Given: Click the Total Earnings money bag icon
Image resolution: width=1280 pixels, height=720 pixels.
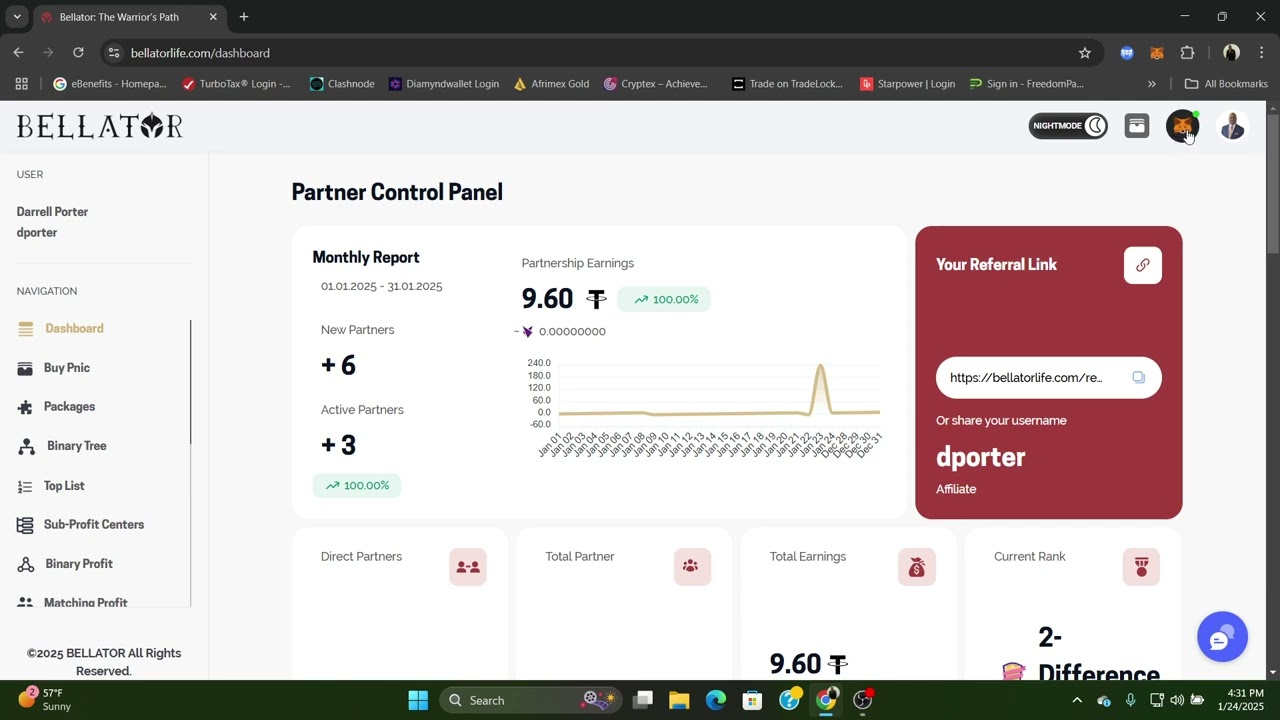Looking at the screenshot, I should point(917,567).
